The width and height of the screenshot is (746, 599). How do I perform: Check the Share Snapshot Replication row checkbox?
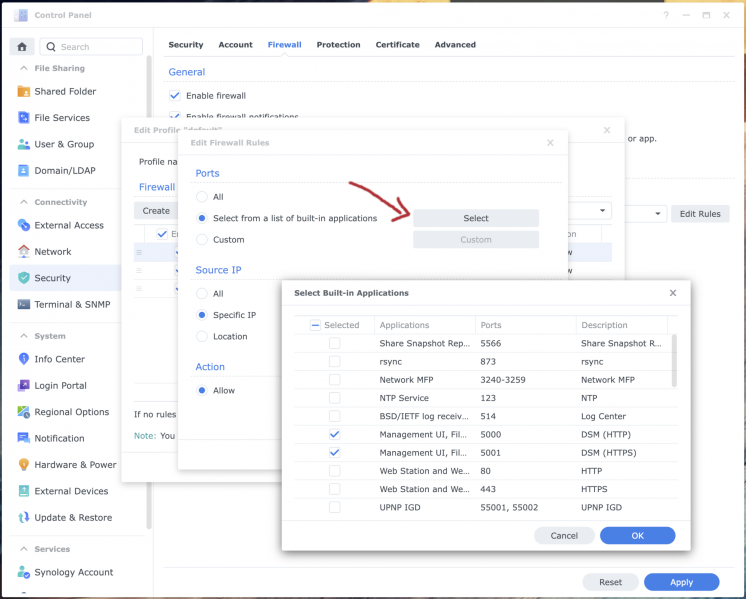pyautogui.click(x=334, y=343)
